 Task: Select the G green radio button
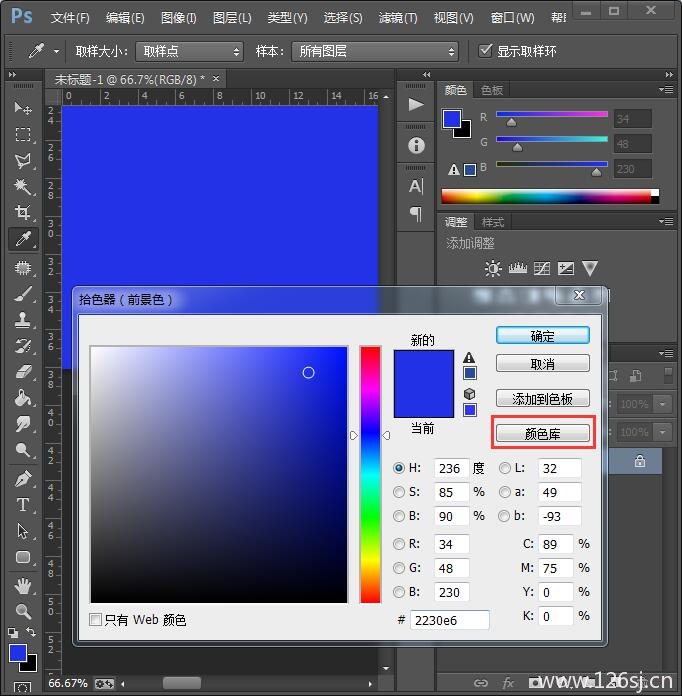point(399,568)
